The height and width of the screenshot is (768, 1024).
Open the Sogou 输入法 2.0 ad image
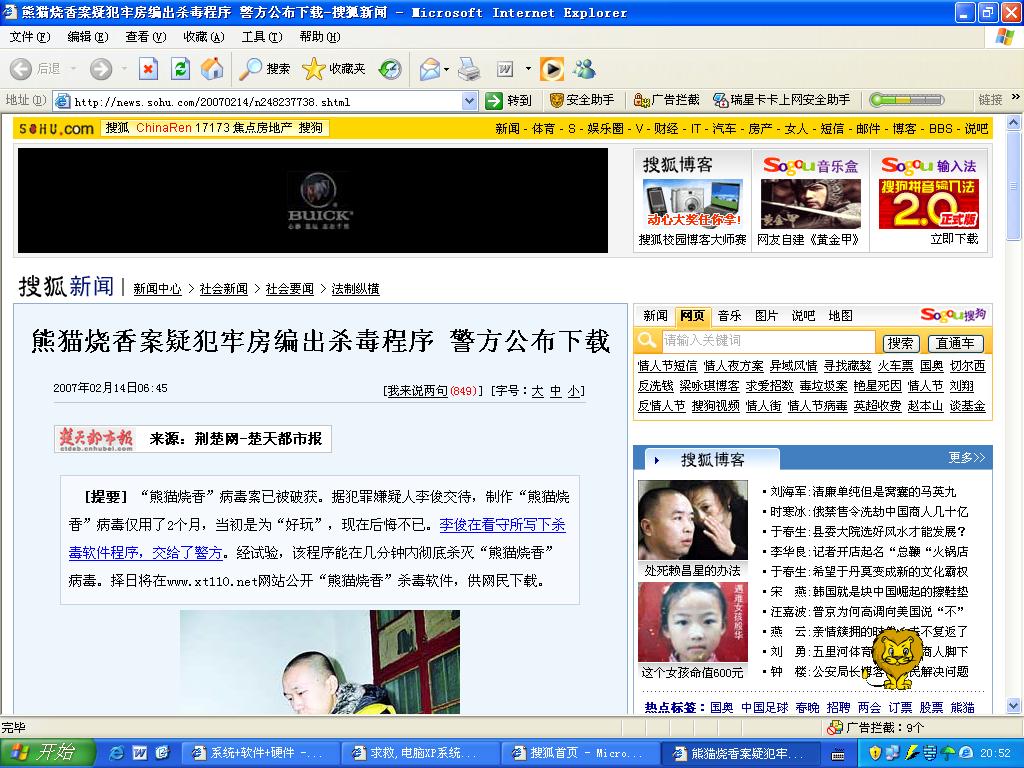(928, 204)
